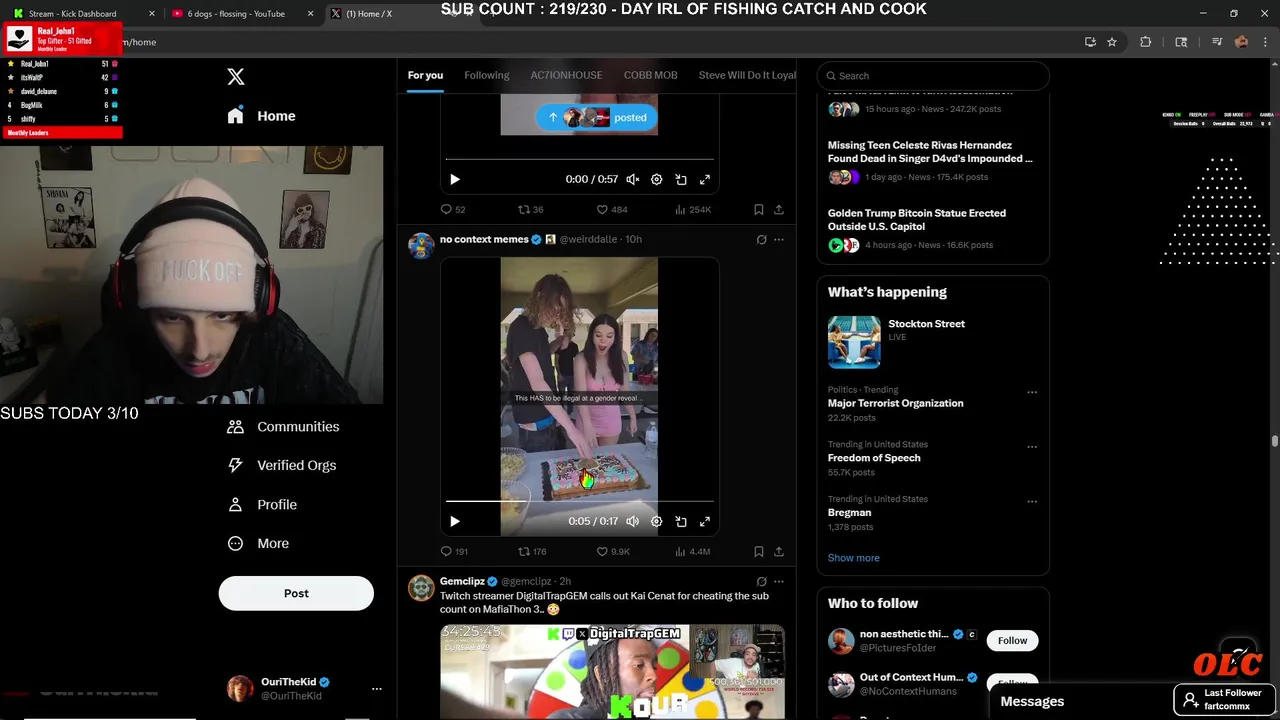This screenshot has width=1280, height=720.
Task: Click the X logo in sidebar
Action: 236,77
